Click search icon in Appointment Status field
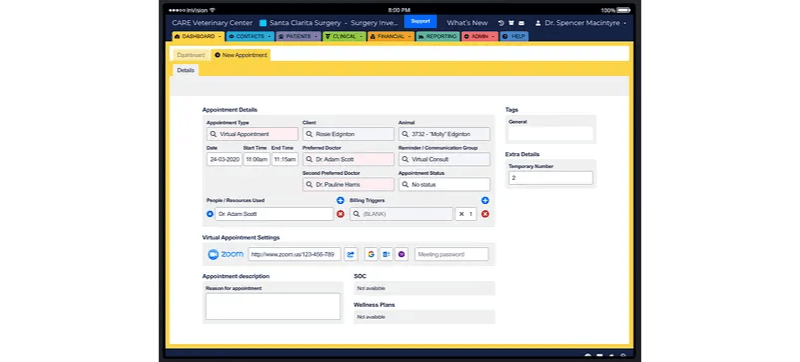The image size is (800, 362). pyautogui.click(x=405, y=185)
